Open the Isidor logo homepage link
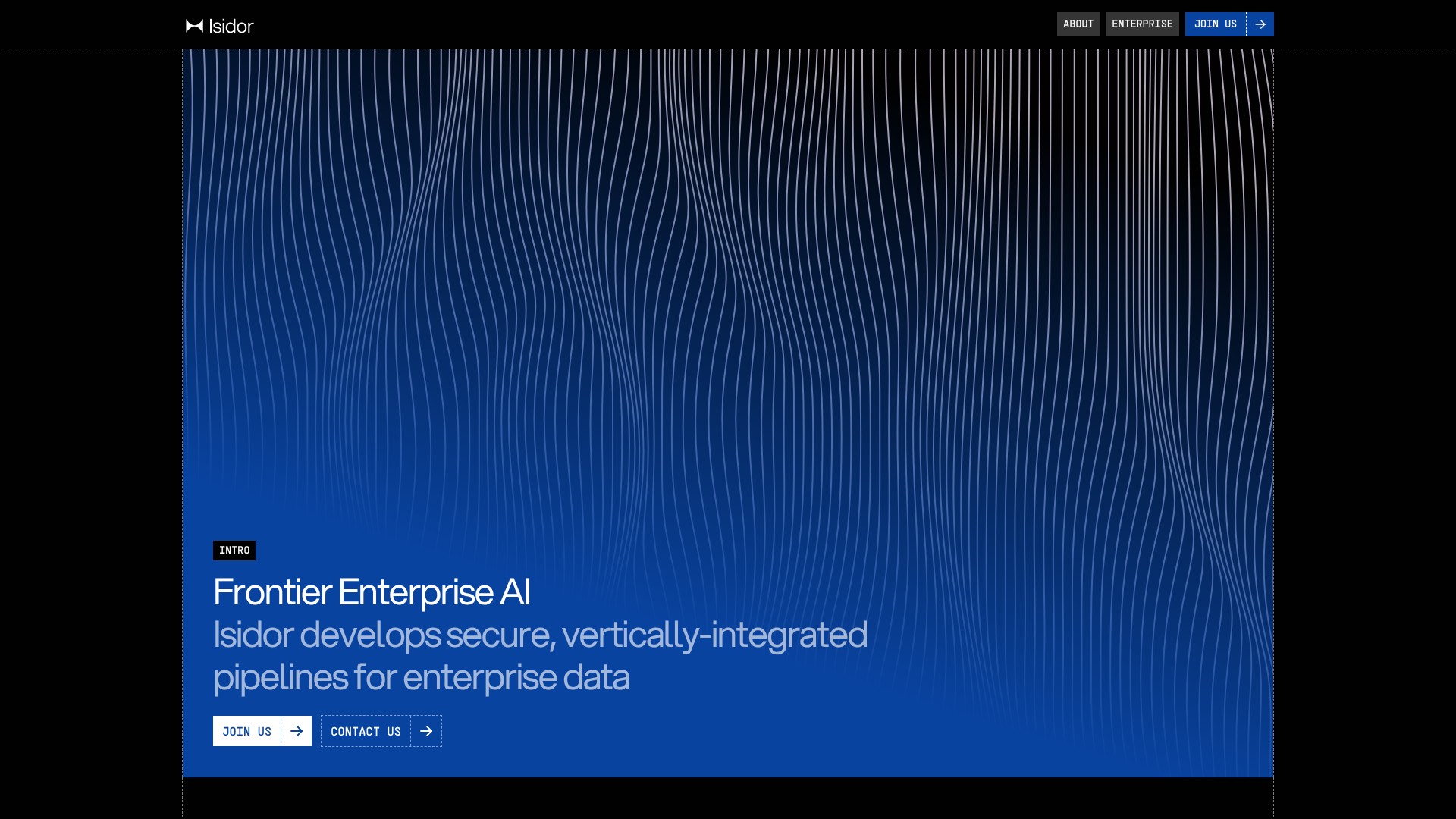Viewport: 1456px width, 819px height. (x=219, y=26)
